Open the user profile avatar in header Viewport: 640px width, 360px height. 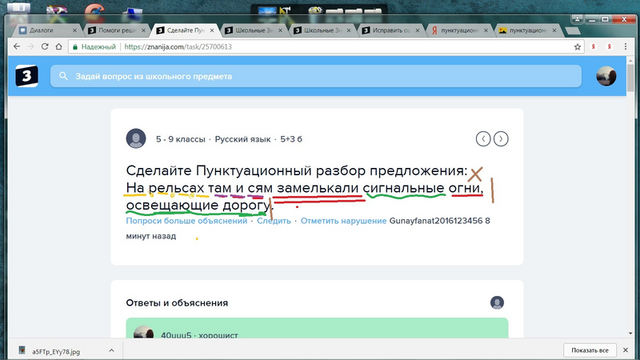[x=606, y=76]
